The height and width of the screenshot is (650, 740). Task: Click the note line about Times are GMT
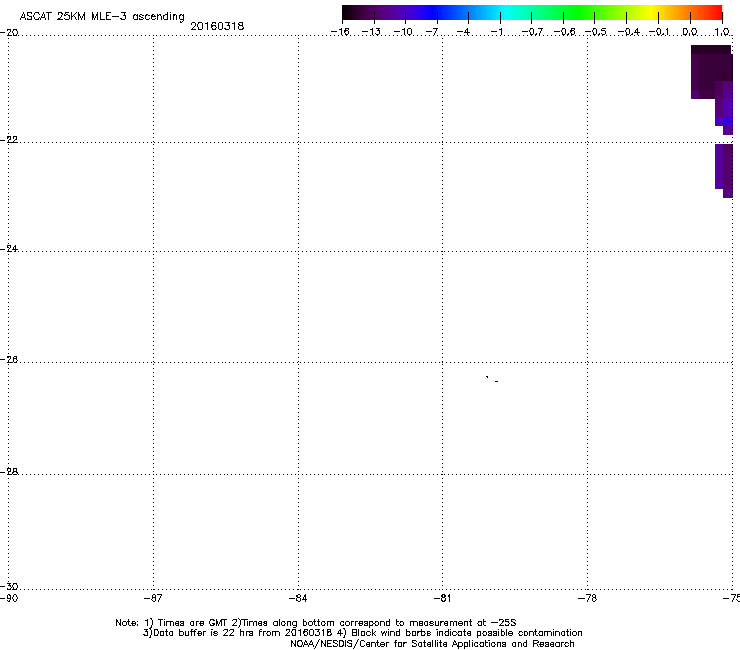(316, 623)
